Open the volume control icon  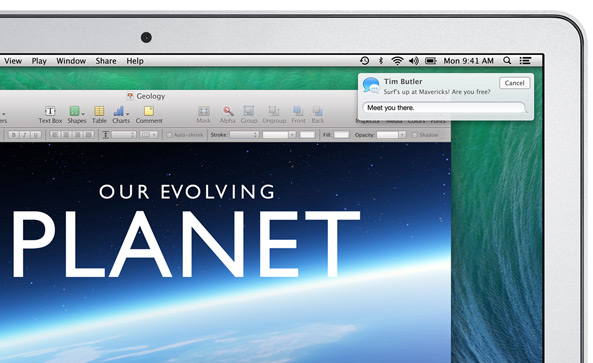(x=414, y=60)
